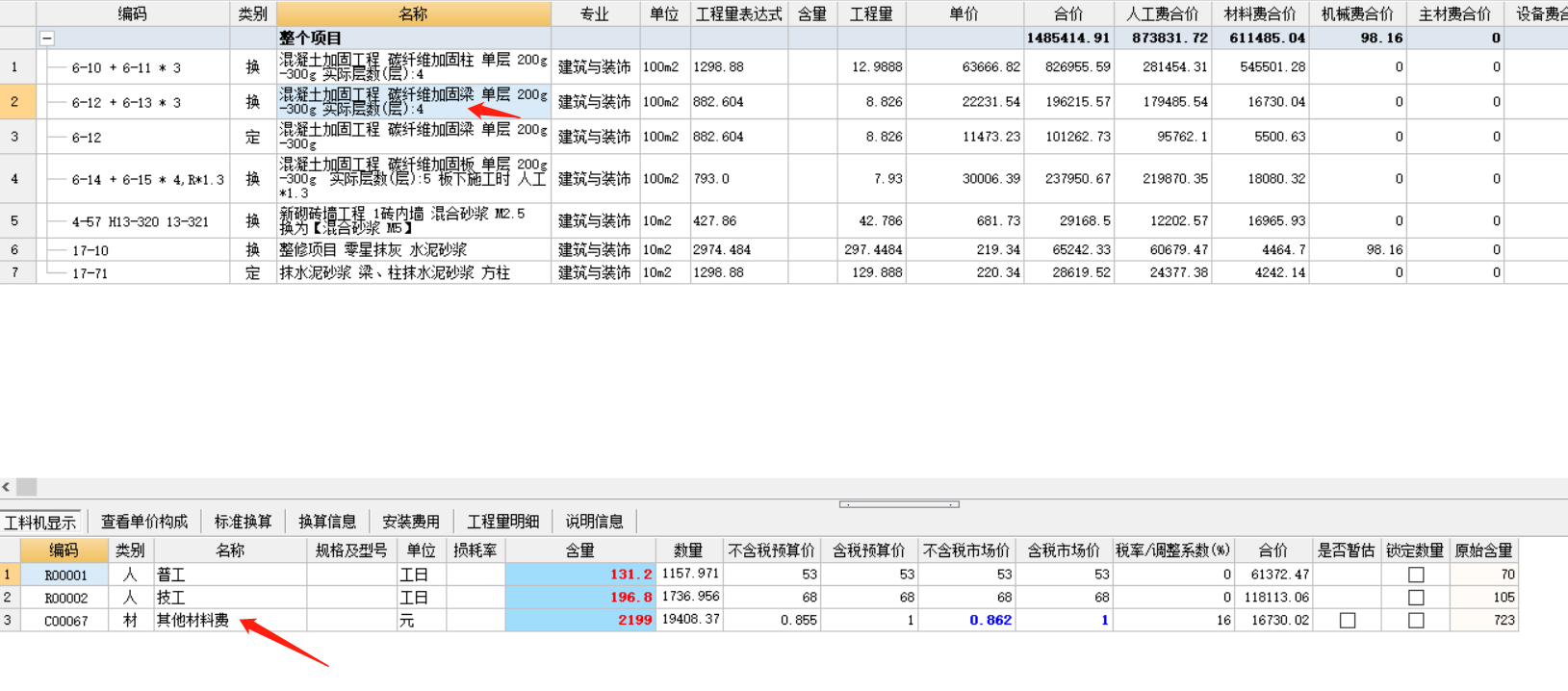Click the 人工费合价 column header

click(x=1163, y=13)
